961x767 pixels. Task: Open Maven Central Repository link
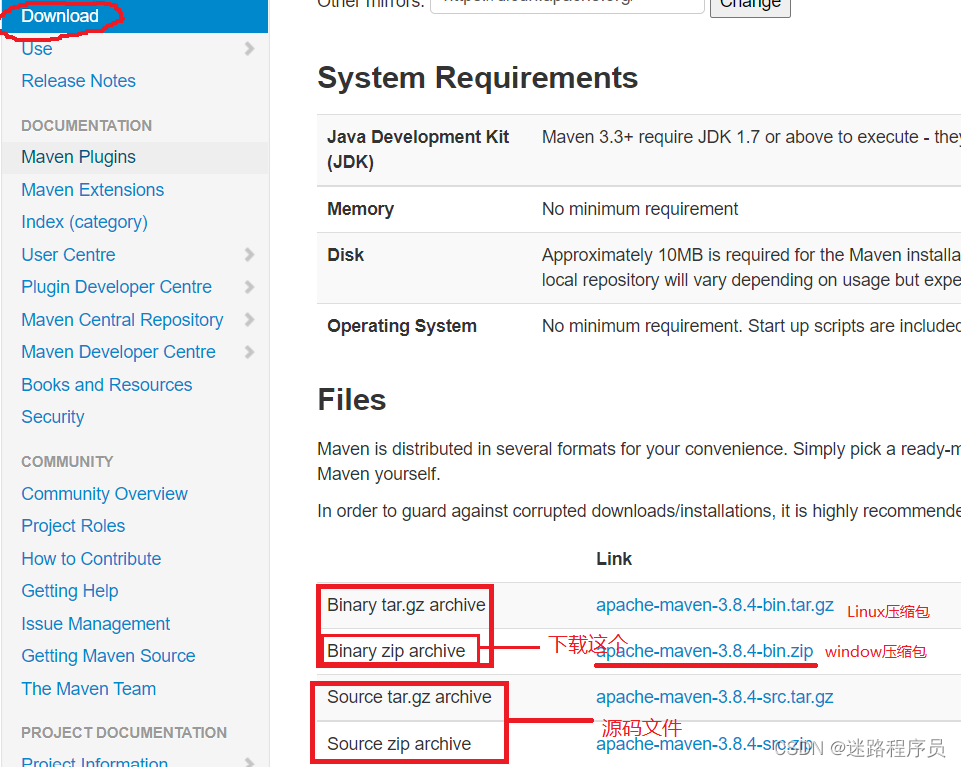[123, 319]
